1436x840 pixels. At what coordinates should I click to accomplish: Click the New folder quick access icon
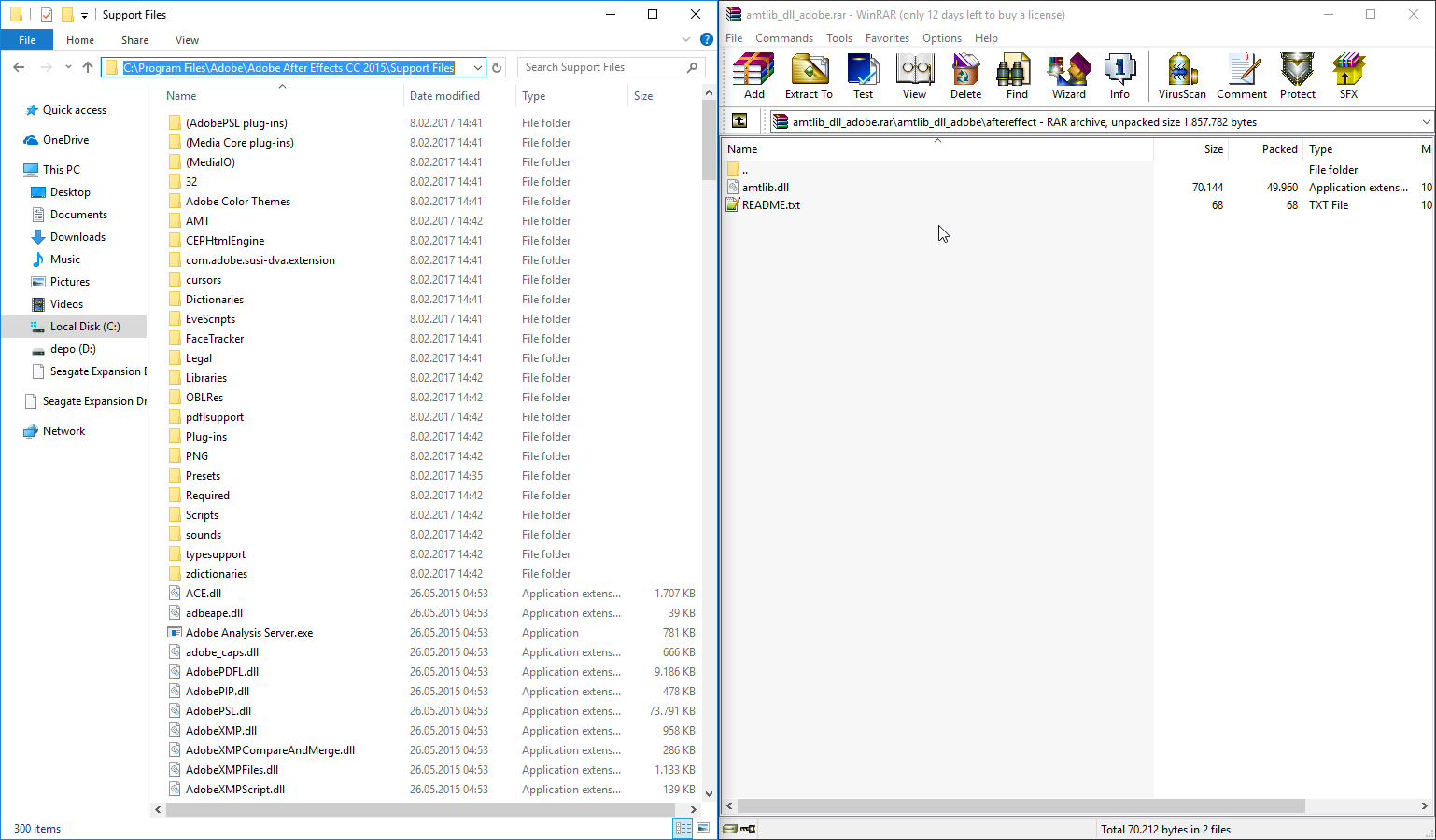pos(67,15)
